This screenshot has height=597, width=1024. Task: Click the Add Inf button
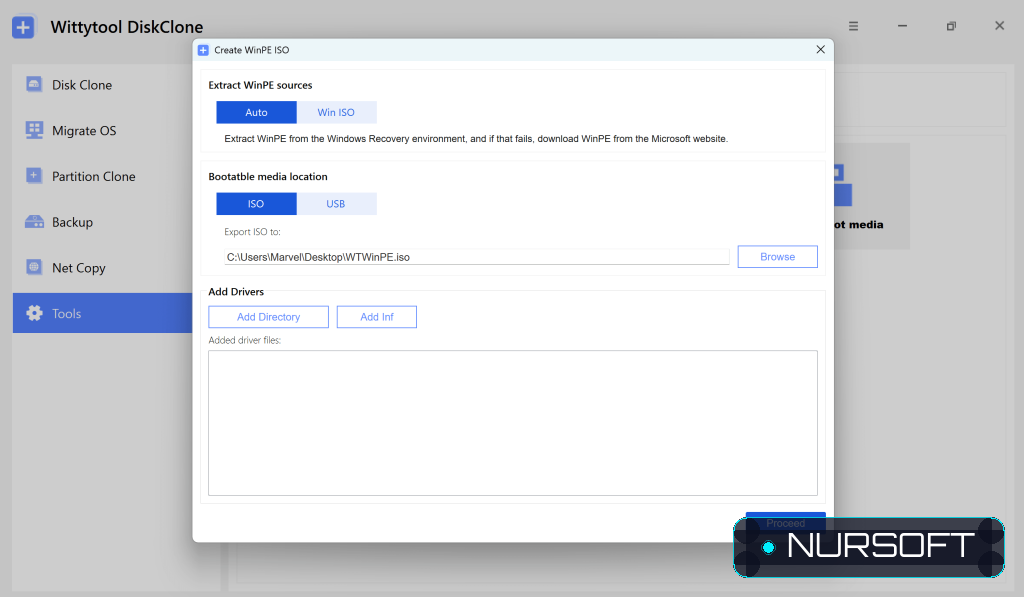377,317
